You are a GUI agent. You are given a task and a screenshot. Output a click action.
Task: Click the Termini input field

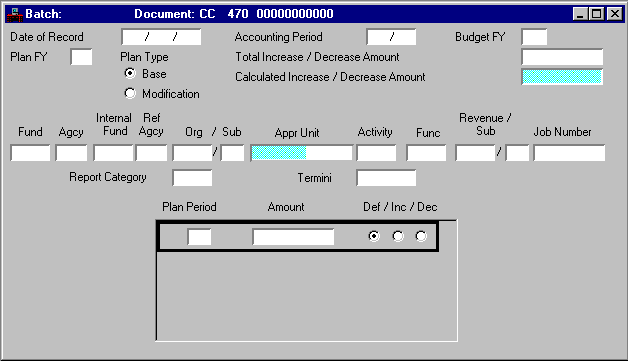(386, 178)
